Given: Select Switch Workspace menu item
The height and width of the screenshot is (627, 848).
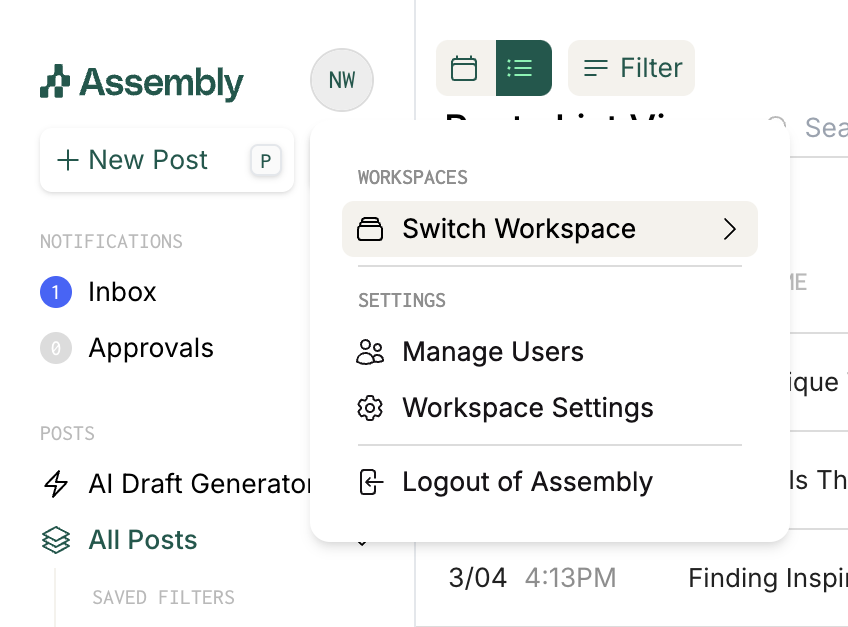Looking at the screenshot, I should 518,229.
